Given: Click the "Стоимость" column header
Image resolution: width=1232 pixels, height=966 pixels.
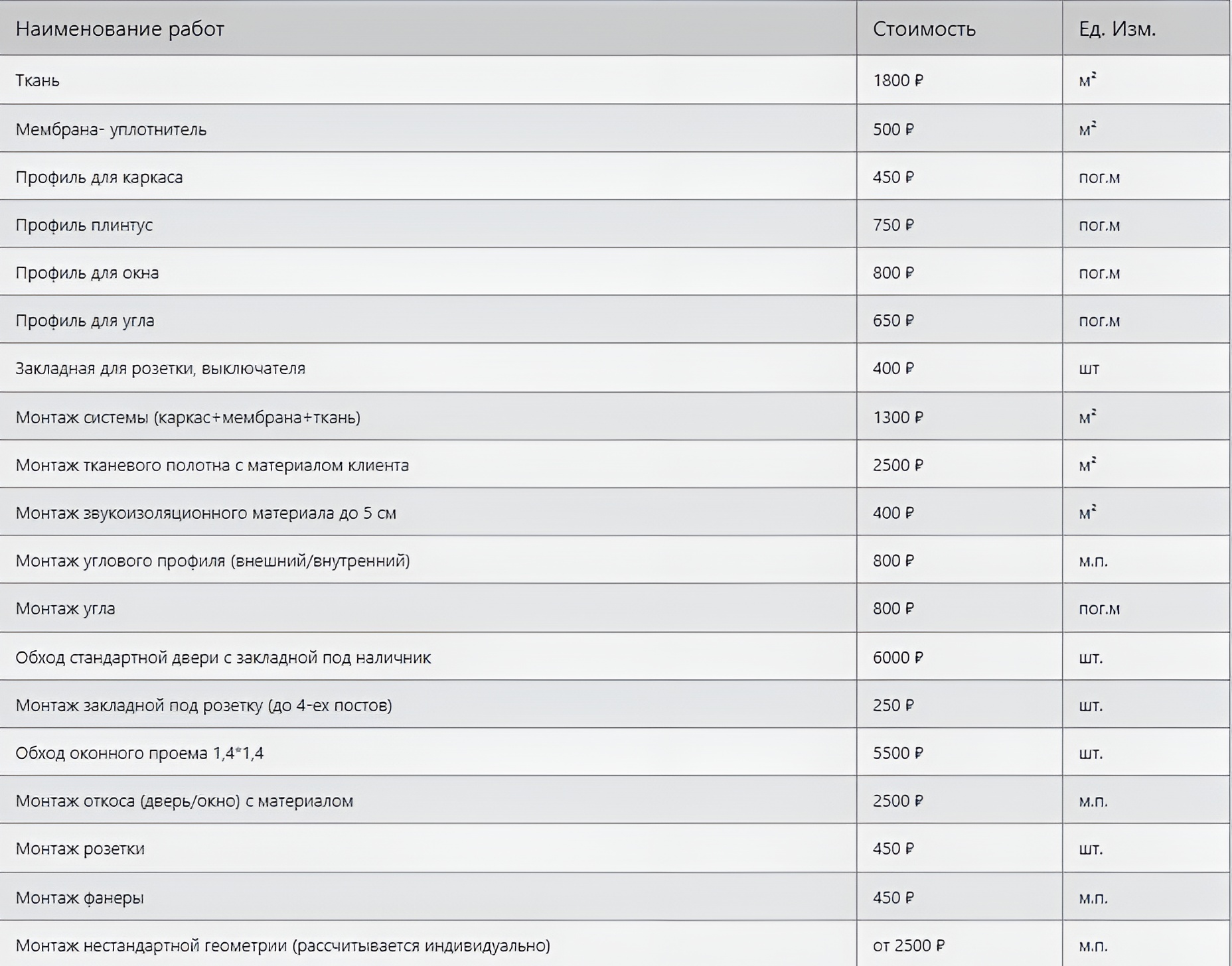Looking at the screenshot, I should (x=923, y=29).
